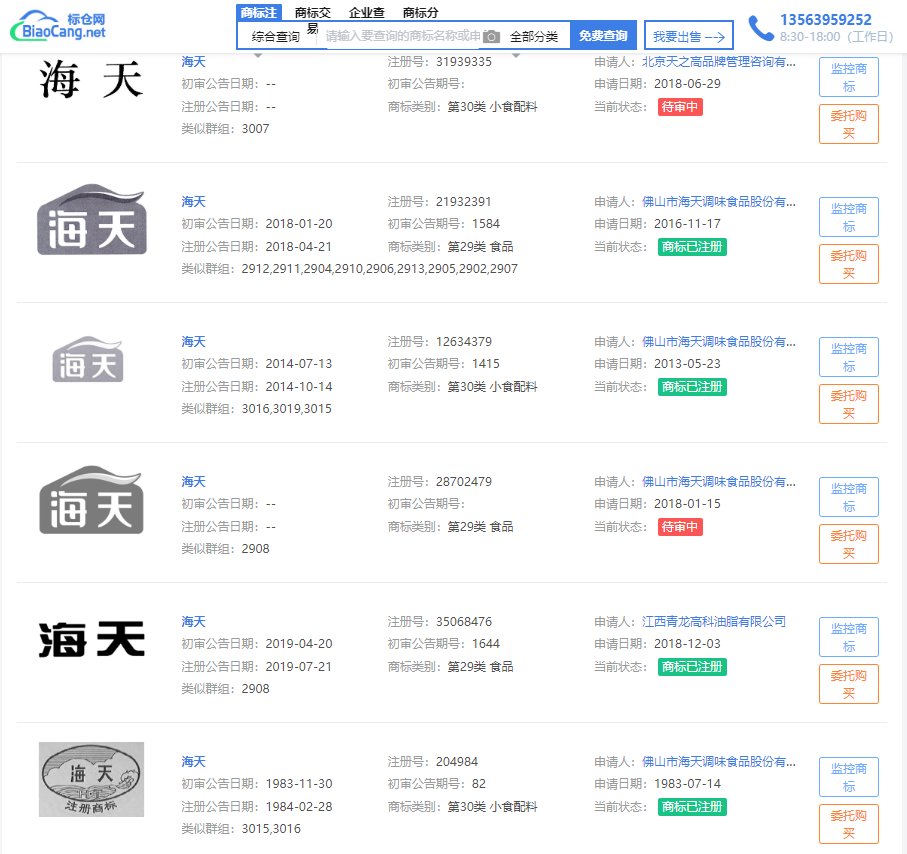Screen dimensions: 907x854
Task: Click 委托购买 for registration 21932391
Action: pos(849,264)
